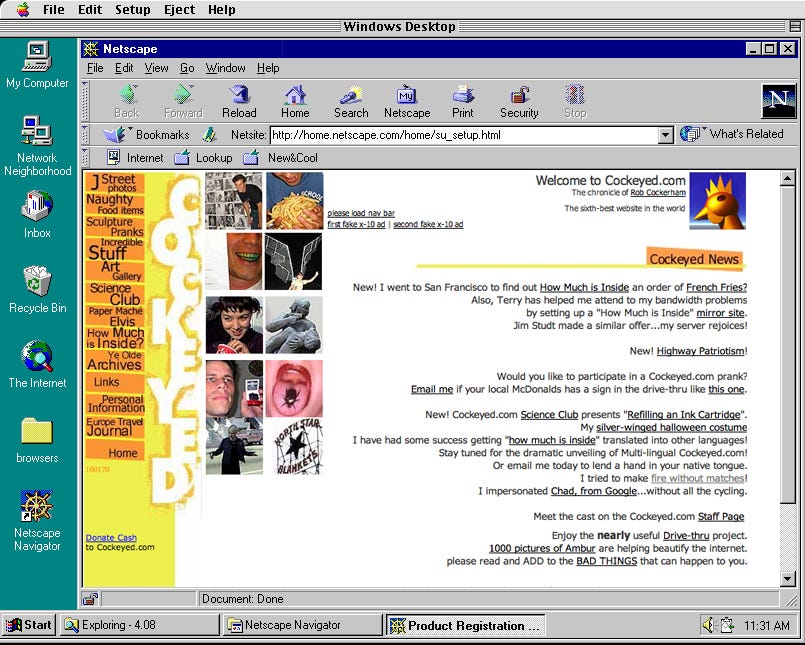Click the Donate Cash link
This screenshot has width=805, height=645.
[111, 538]
